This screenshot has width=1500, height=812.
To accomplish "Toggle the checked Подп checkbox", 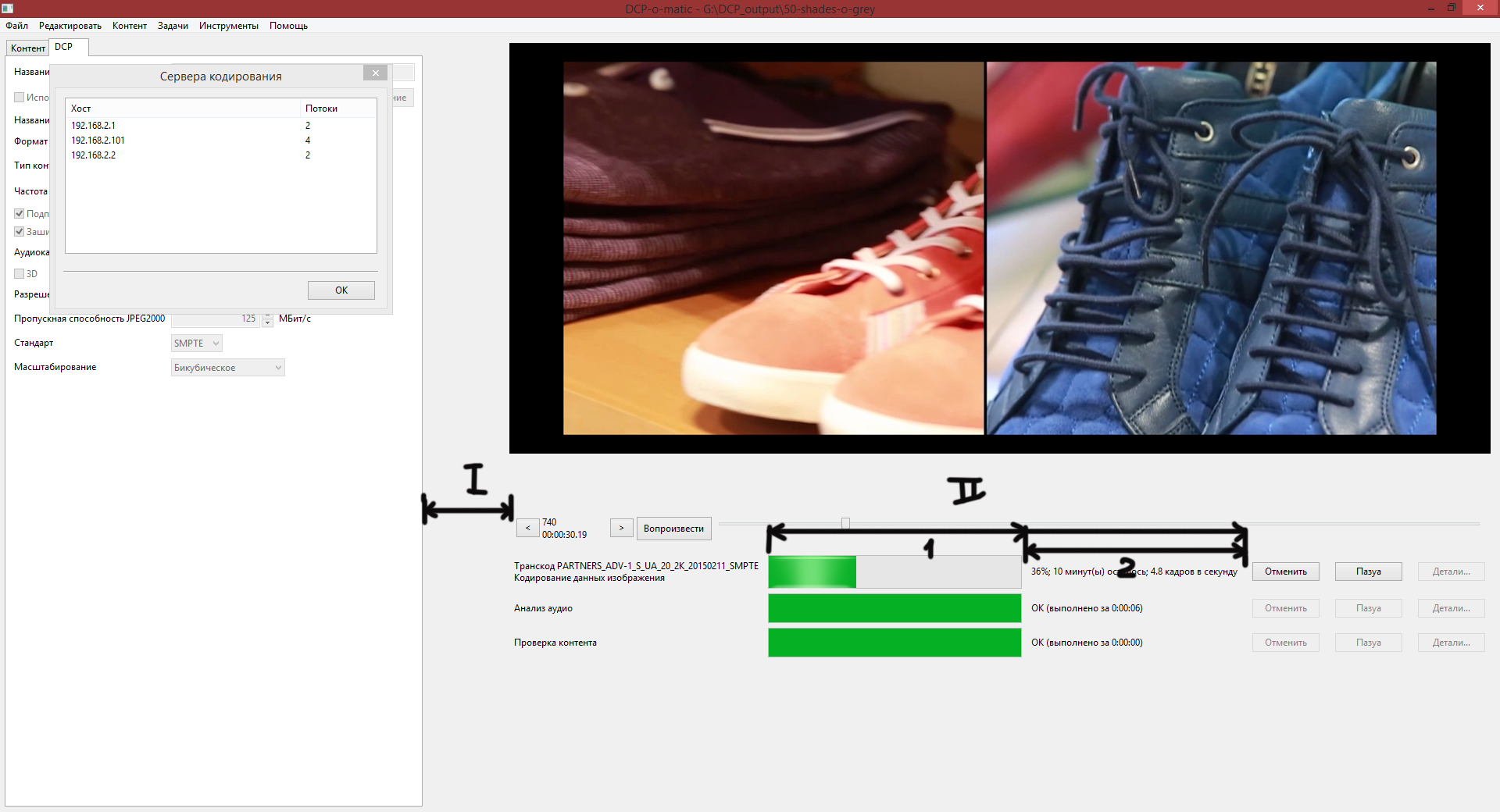I will tap(20, 214).
